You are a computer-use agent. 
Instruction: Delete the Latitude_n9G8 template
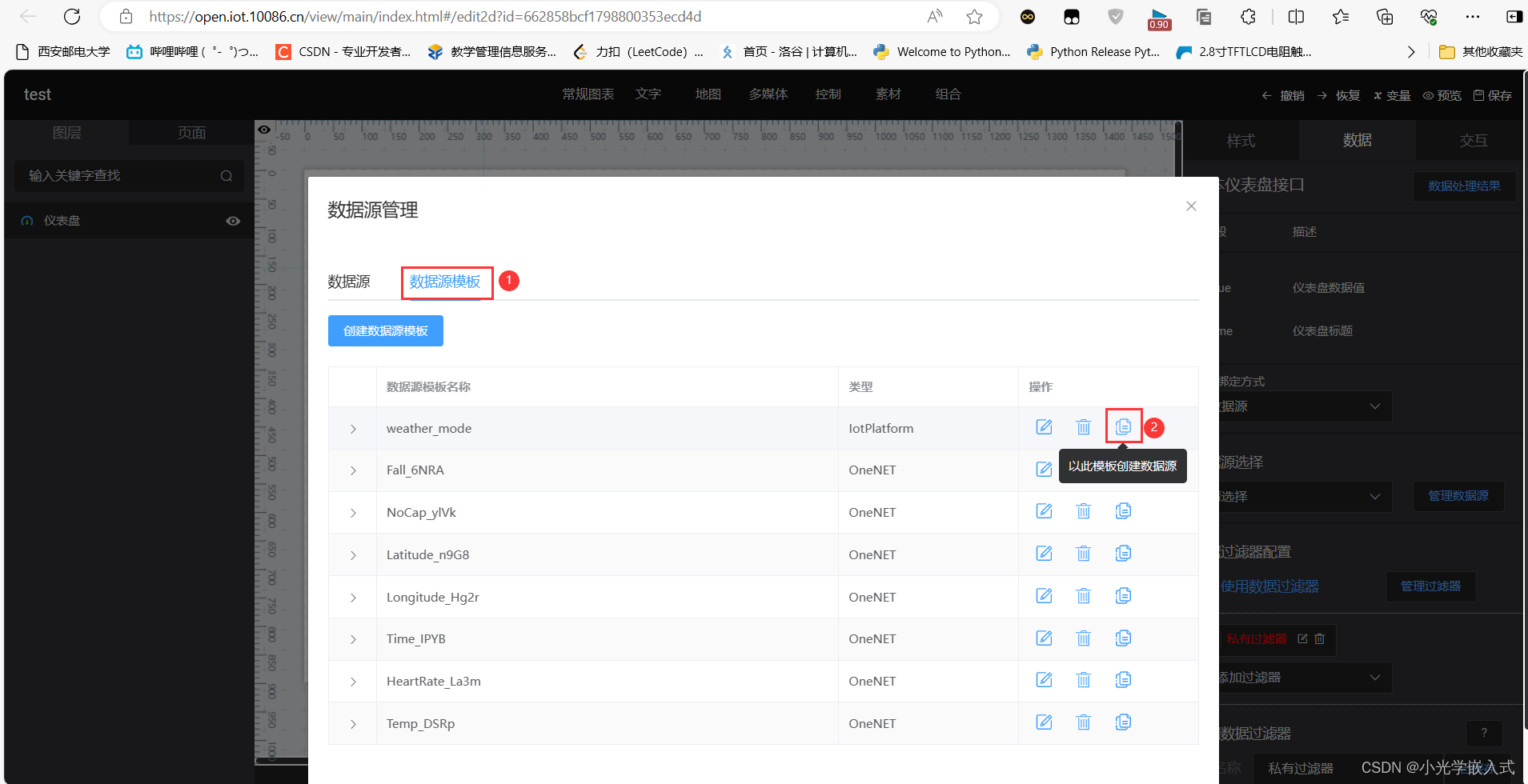(x=1083, y=554)
